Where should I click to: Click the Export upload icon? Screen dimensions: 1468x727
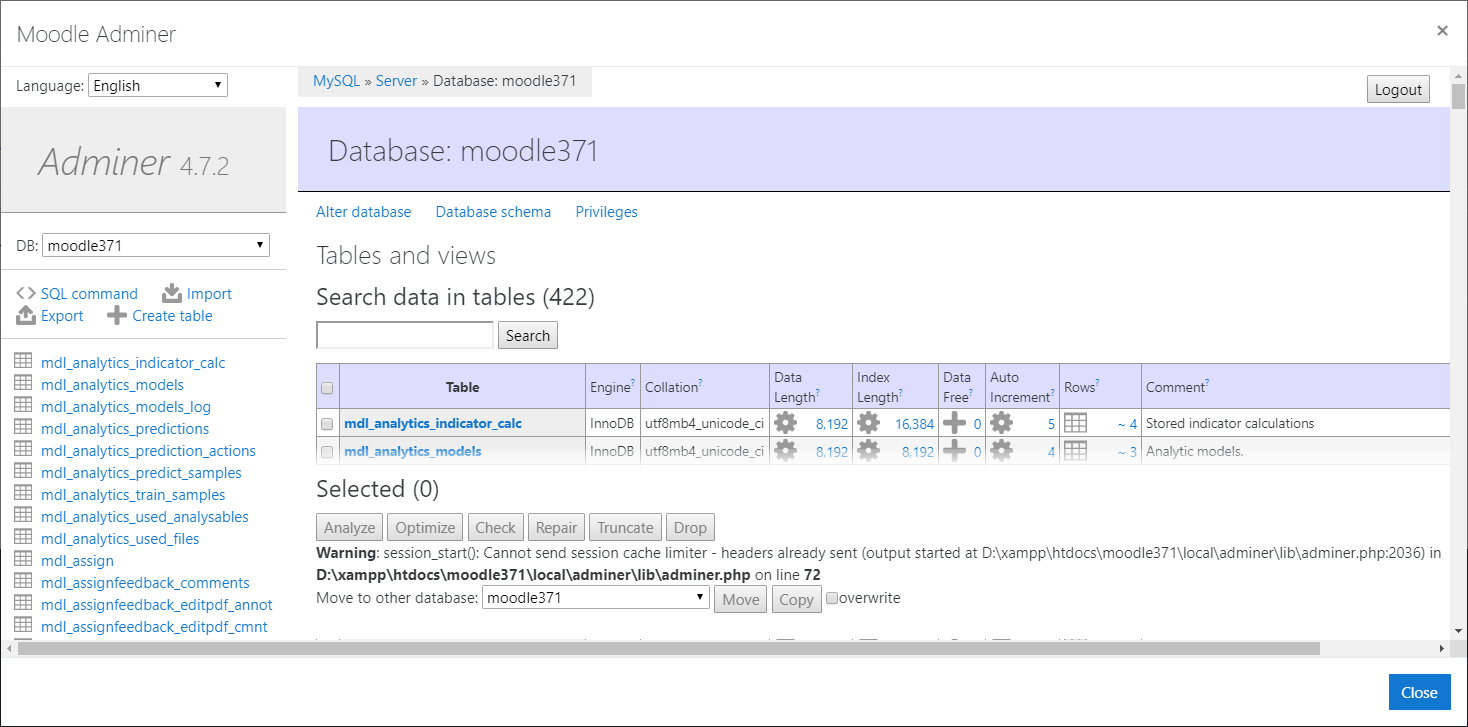pyautogui.click(x=26, y=315)
